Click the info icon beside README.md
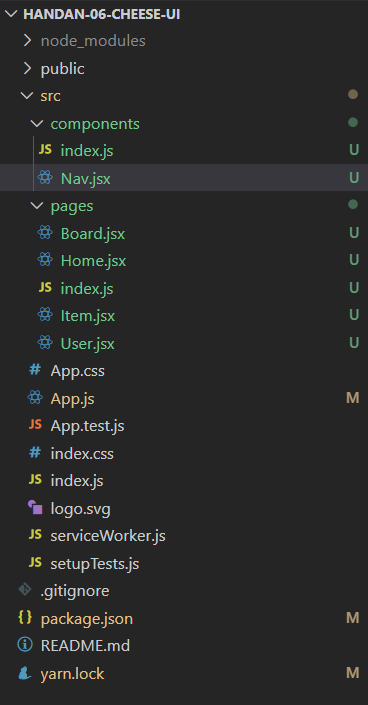This screenshot has width=368, height=705. click(25, 645)
